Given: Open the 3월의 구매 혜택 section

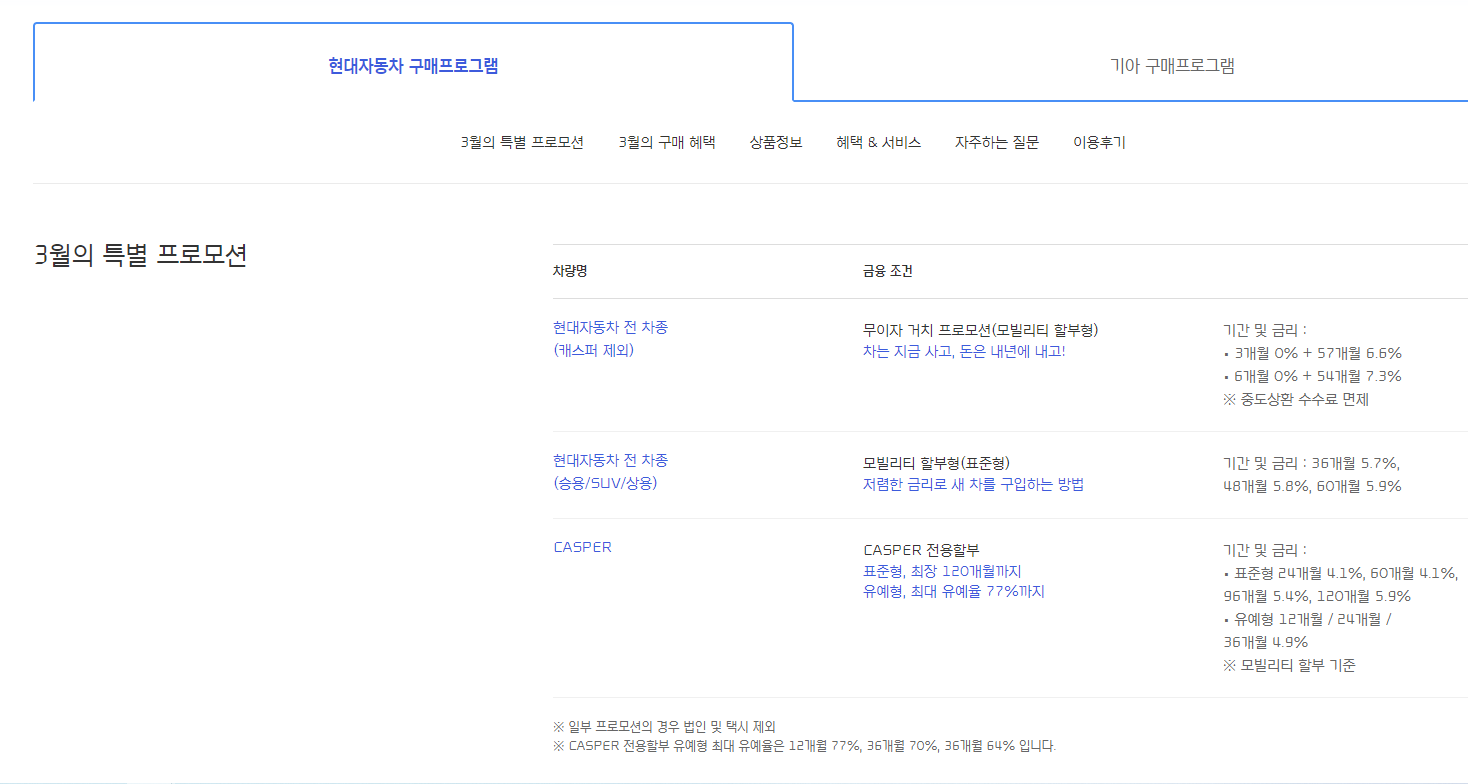Looking at the screenshot, I should point(667,141).
